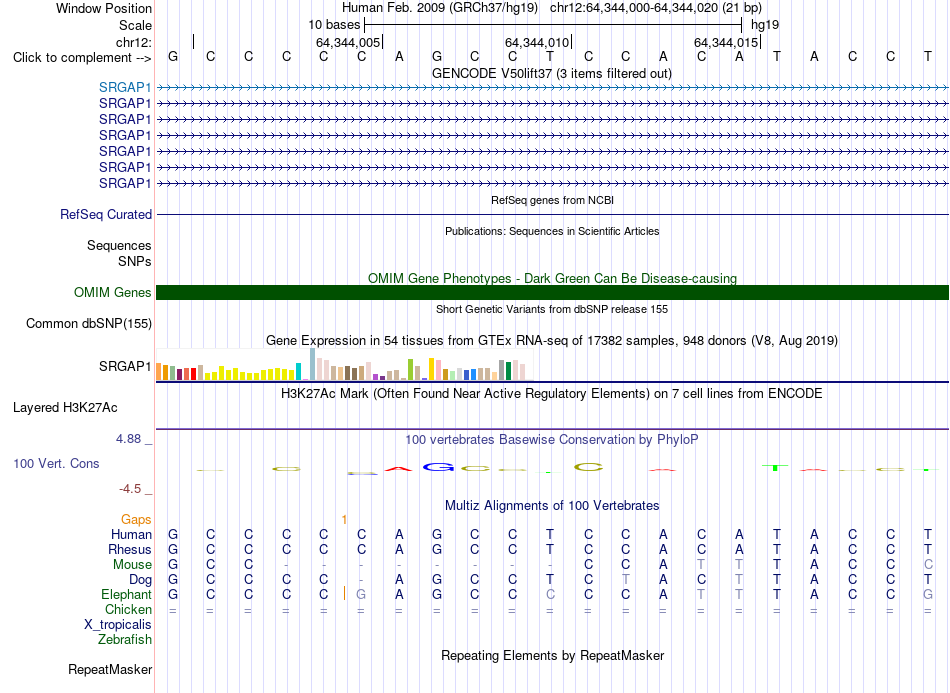This screenshot has width=950, height=693.
Task: Select the Human species label
Action: pyautogui.click(x=131, y=534)
